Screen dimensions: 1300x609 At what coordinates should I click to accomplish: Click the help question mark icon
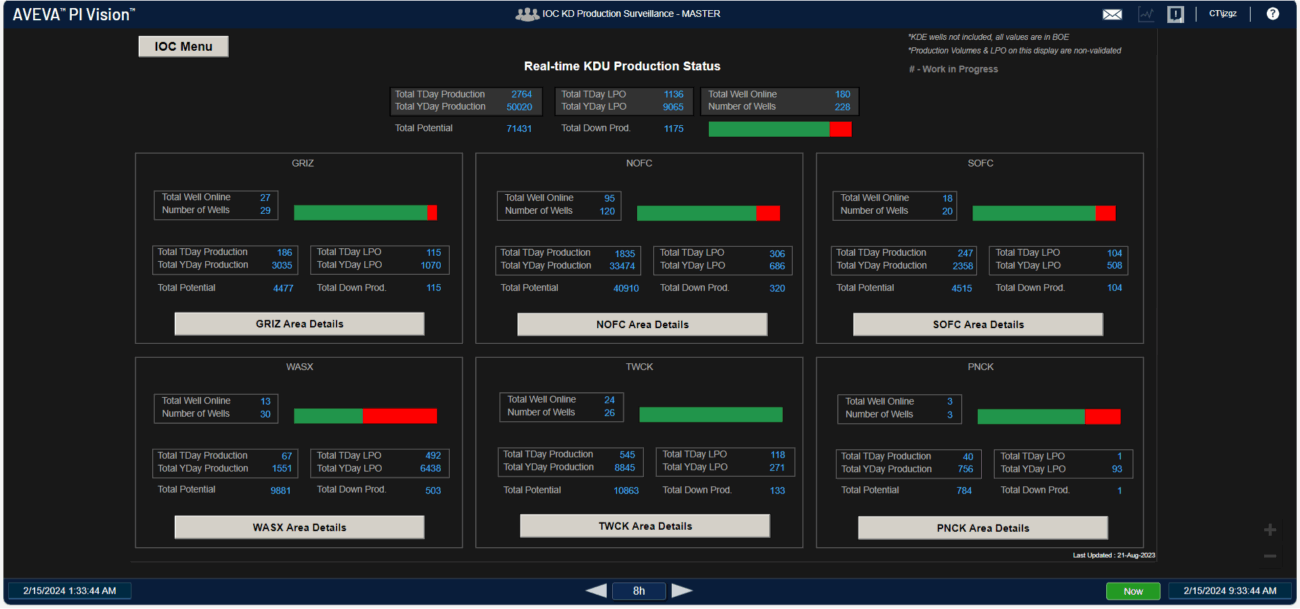(x=1272, y=14)
